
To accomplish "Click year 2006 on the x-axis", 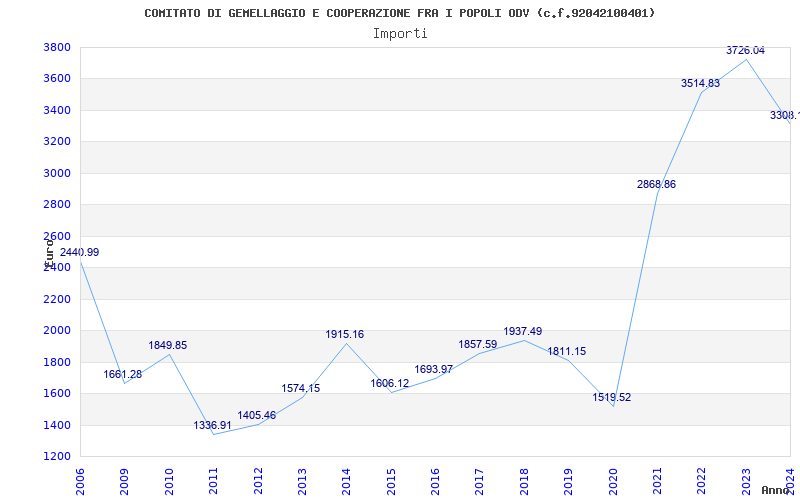I will coord(80,479).
